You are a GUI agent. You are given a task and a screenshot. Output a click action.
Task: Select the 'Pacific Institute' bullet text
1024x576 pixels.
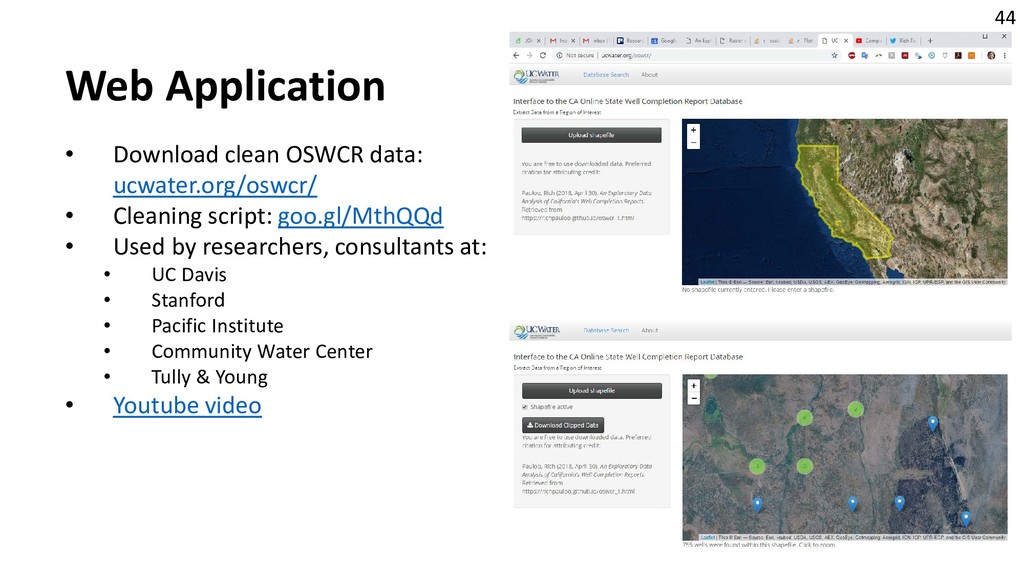pyautogui.click(x=217, y=325)
